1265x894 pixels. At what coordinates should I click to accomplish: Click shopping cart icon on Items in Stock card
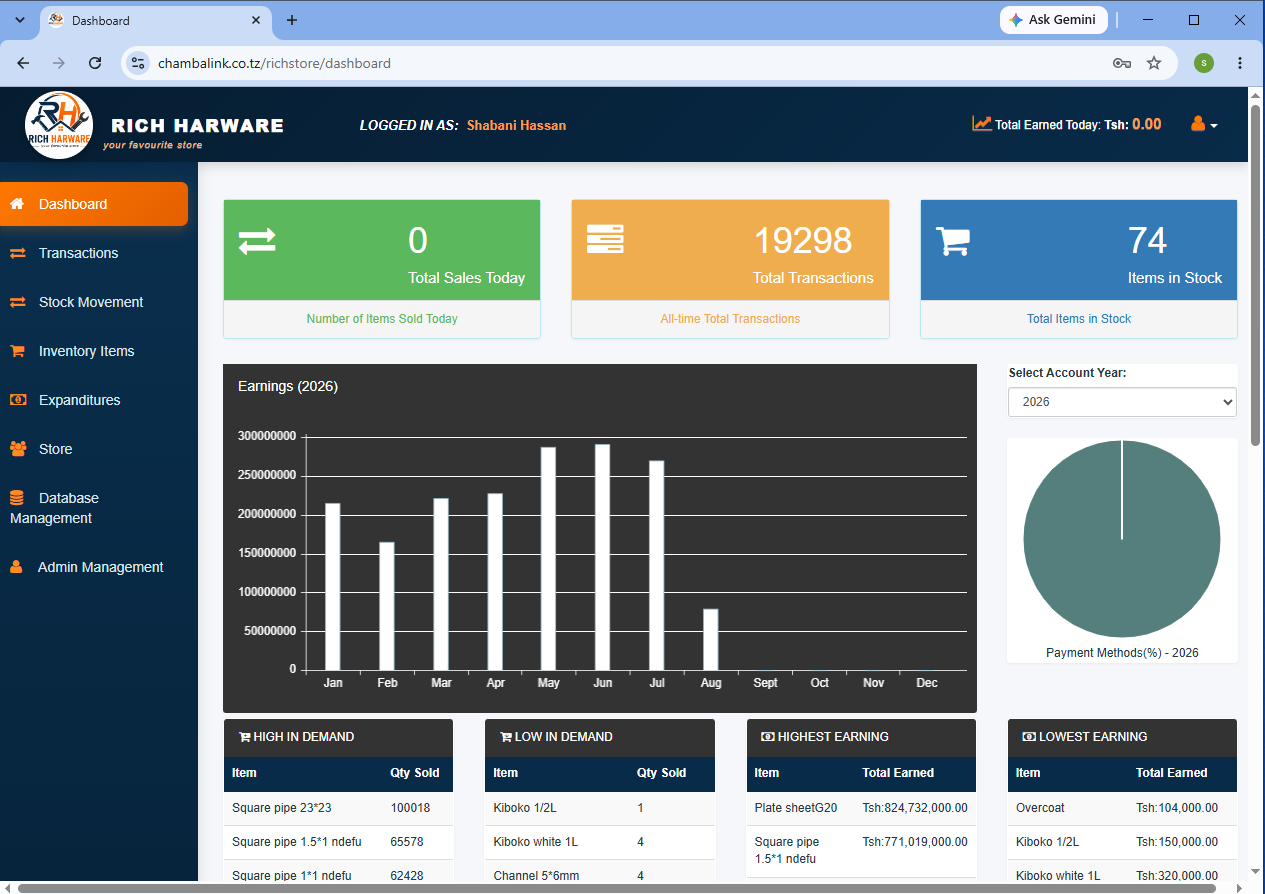tap(953, 241)
